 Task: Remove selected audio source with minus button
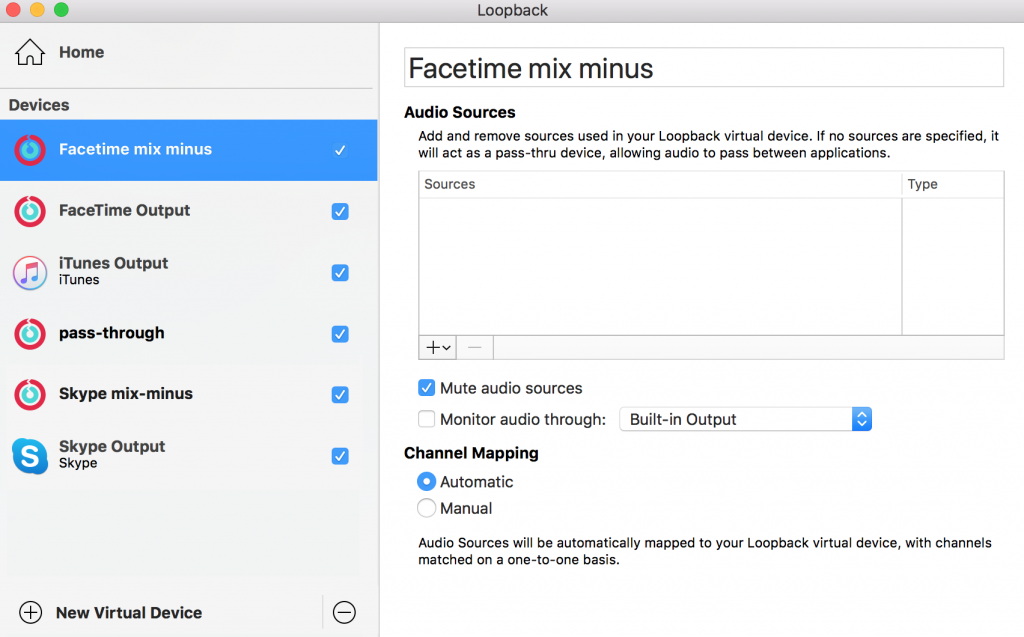click(x=475, y=348)
